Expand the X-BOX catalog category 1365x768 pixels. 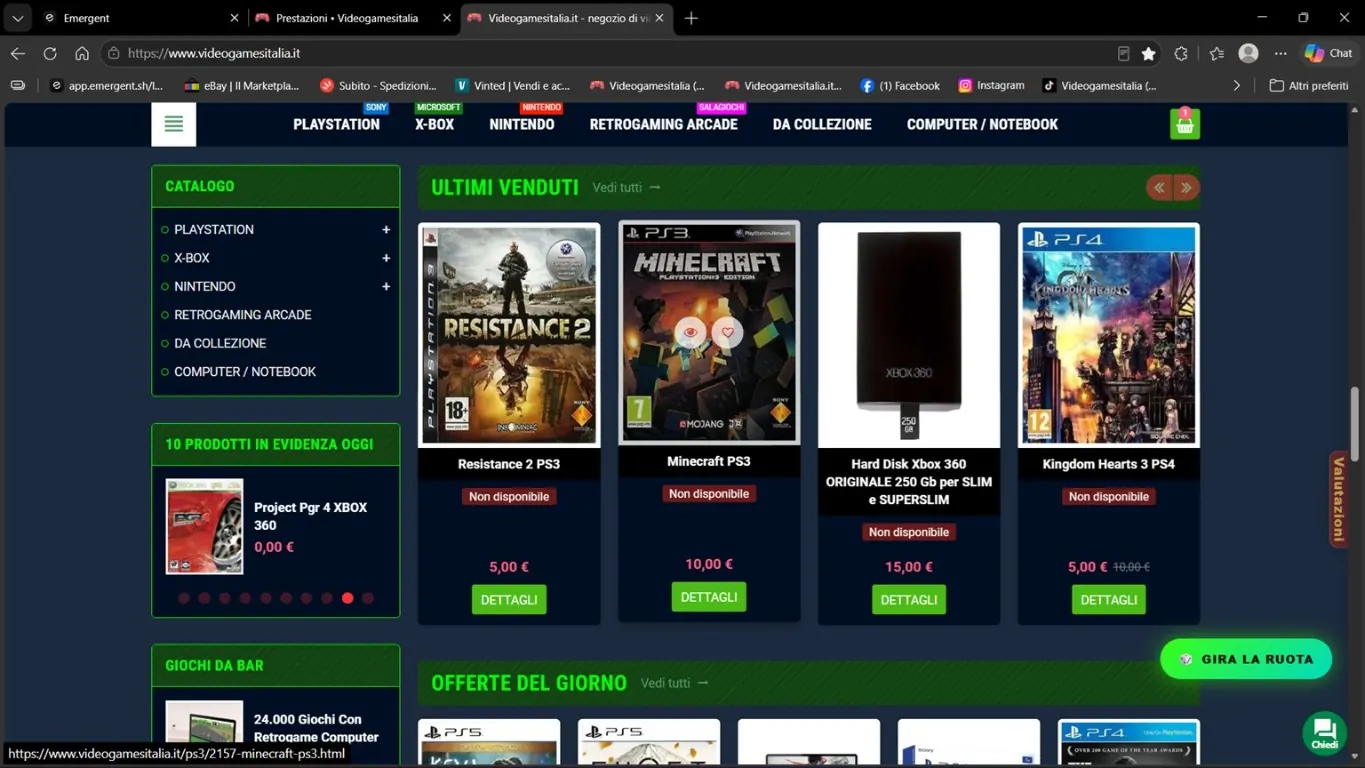386,258
